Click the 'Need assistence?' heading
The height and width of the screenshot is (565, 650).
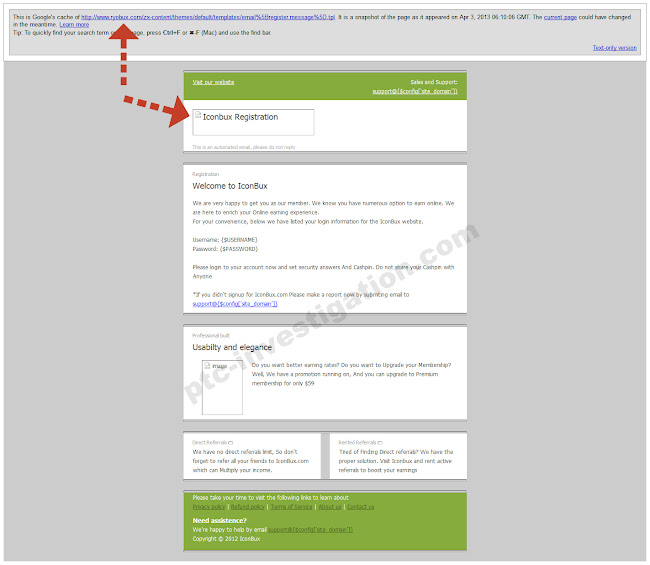coord(219,521)
